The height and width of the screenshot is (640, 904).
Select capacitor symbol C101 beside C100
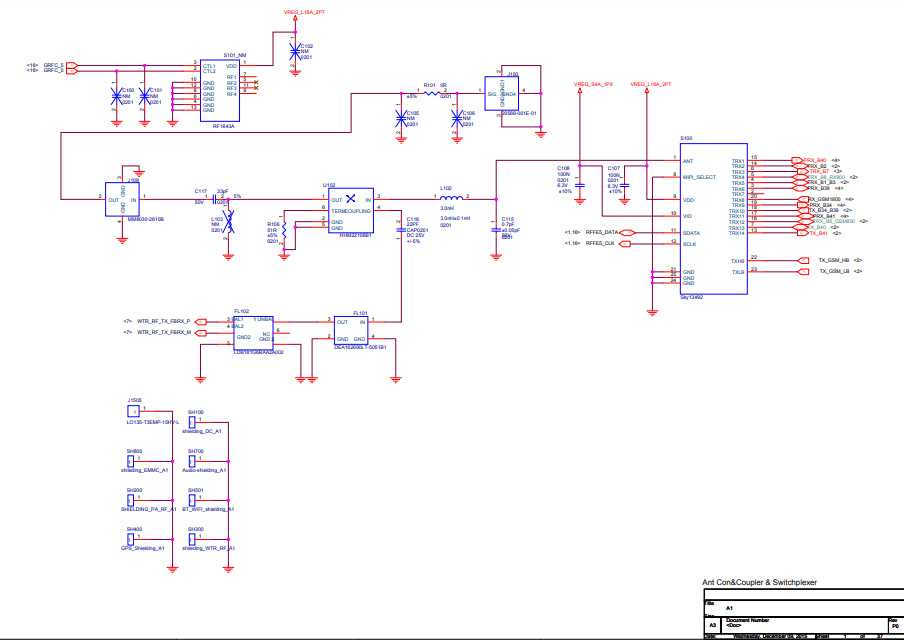[x=145, y=96]
